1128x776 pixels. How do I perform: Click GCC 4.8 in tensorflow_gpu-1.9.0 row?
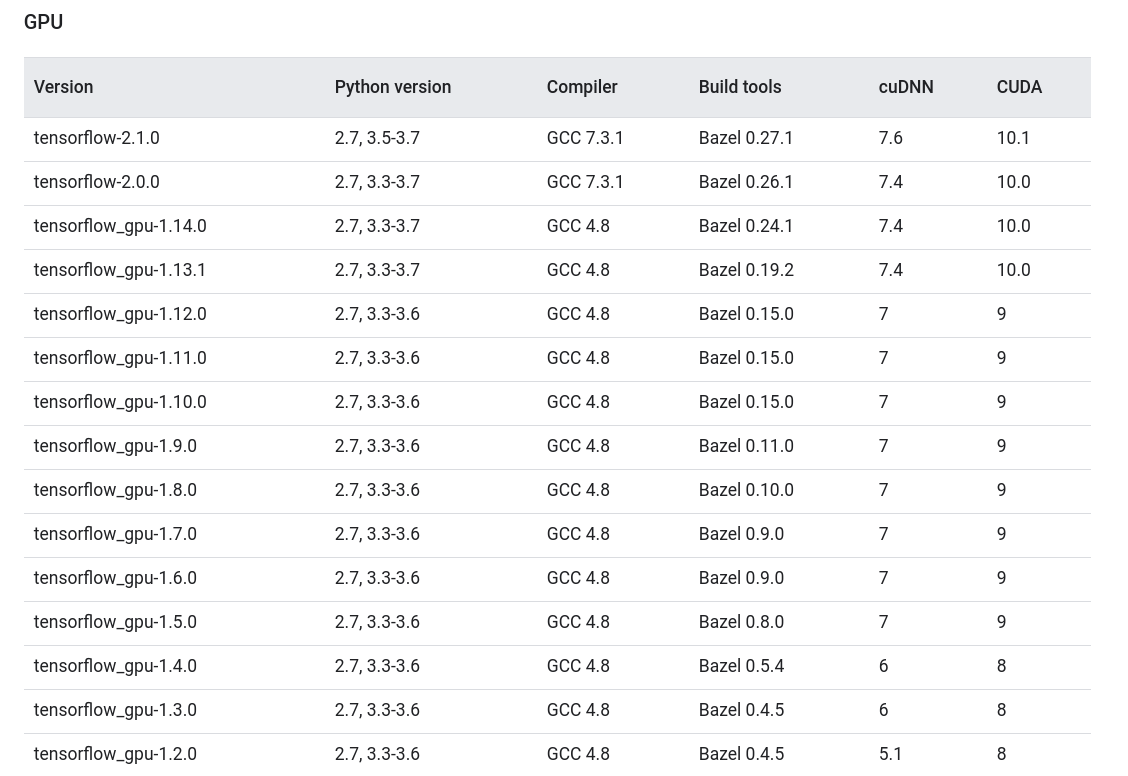[578, 446]
